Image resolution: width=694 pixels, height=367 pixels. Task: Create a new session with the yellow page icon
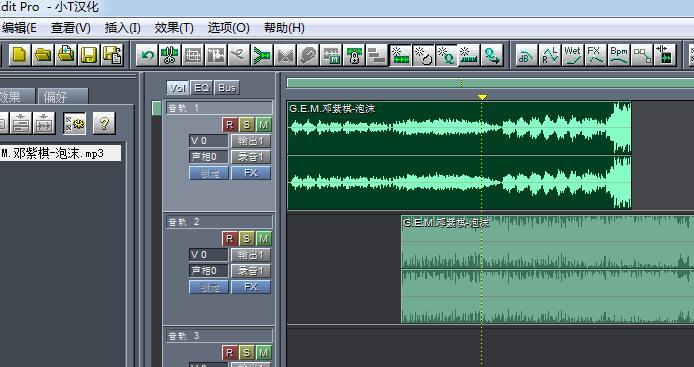[x=20, y=55]
